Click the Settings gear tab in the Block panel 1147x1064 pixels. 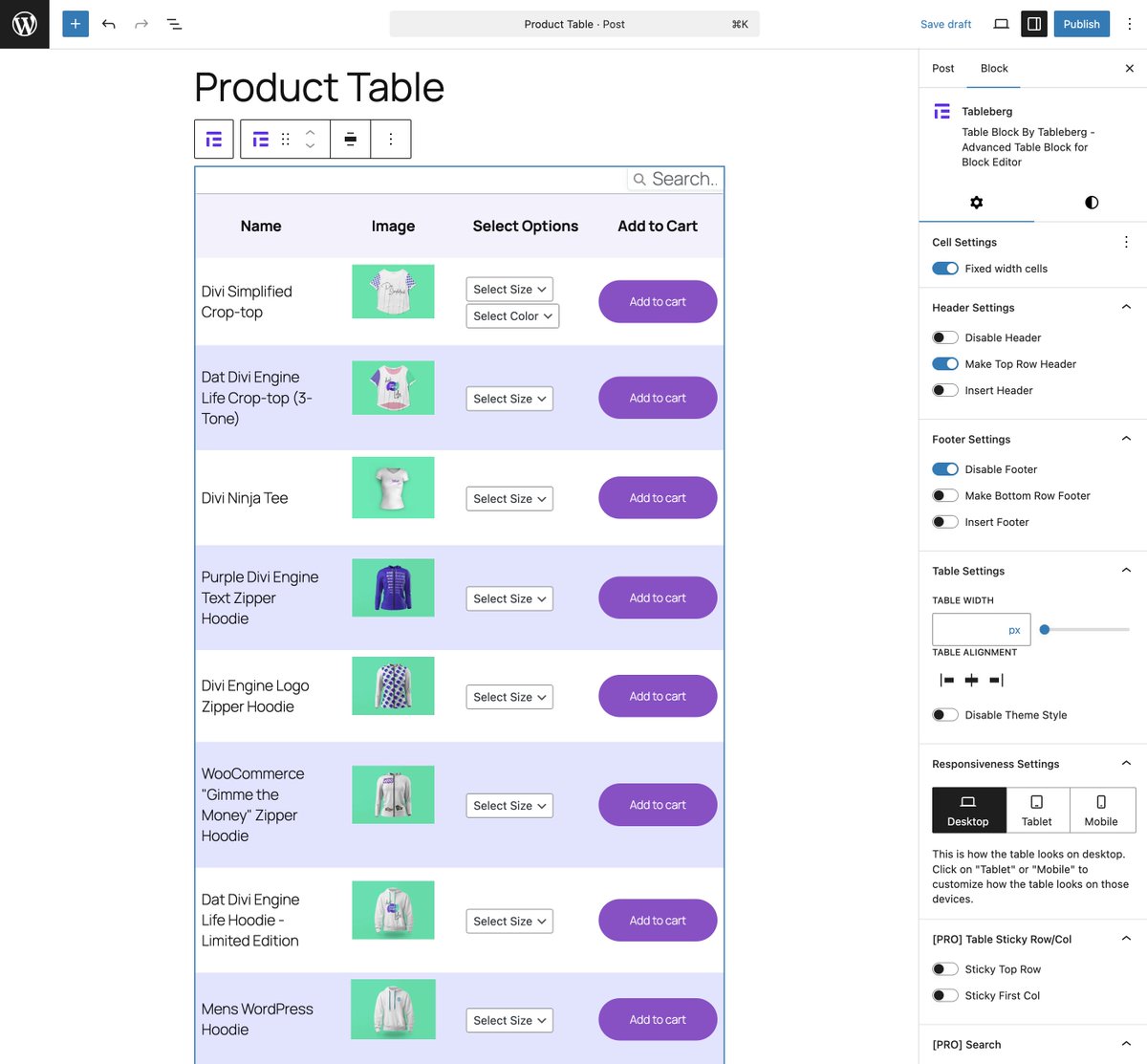[x=976, y=203]
